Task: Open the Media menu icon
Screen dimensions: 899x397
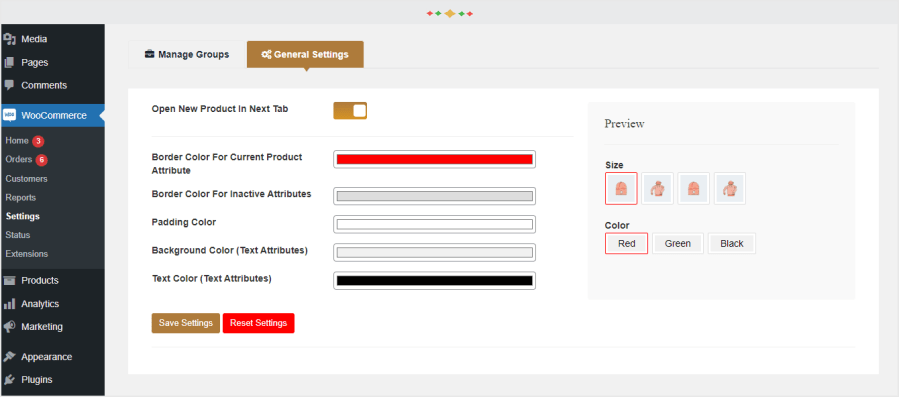Action: pyautogui.click(x=9, y=39)
